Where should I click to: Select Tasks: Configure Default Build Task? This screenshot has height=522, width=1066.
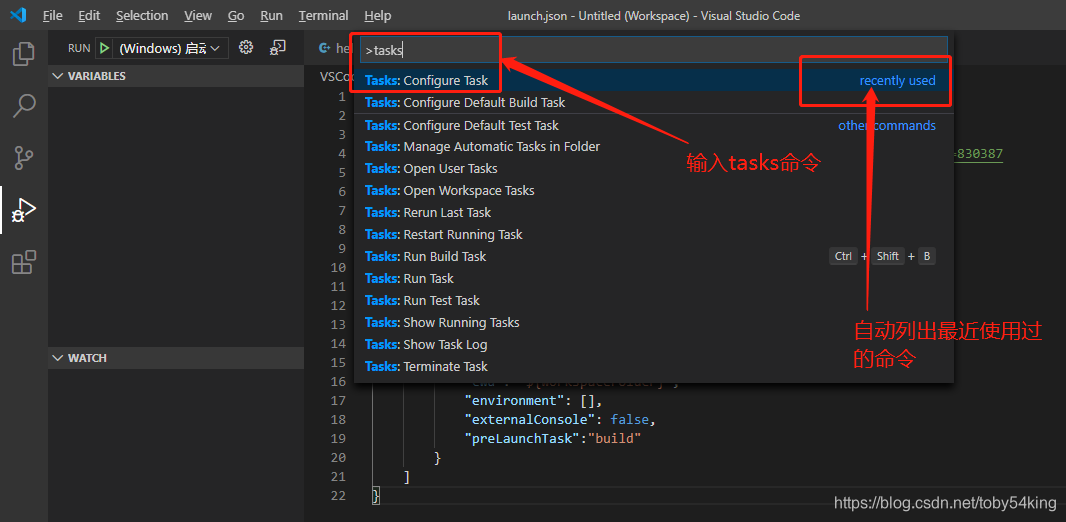click(x=653, y=103)
